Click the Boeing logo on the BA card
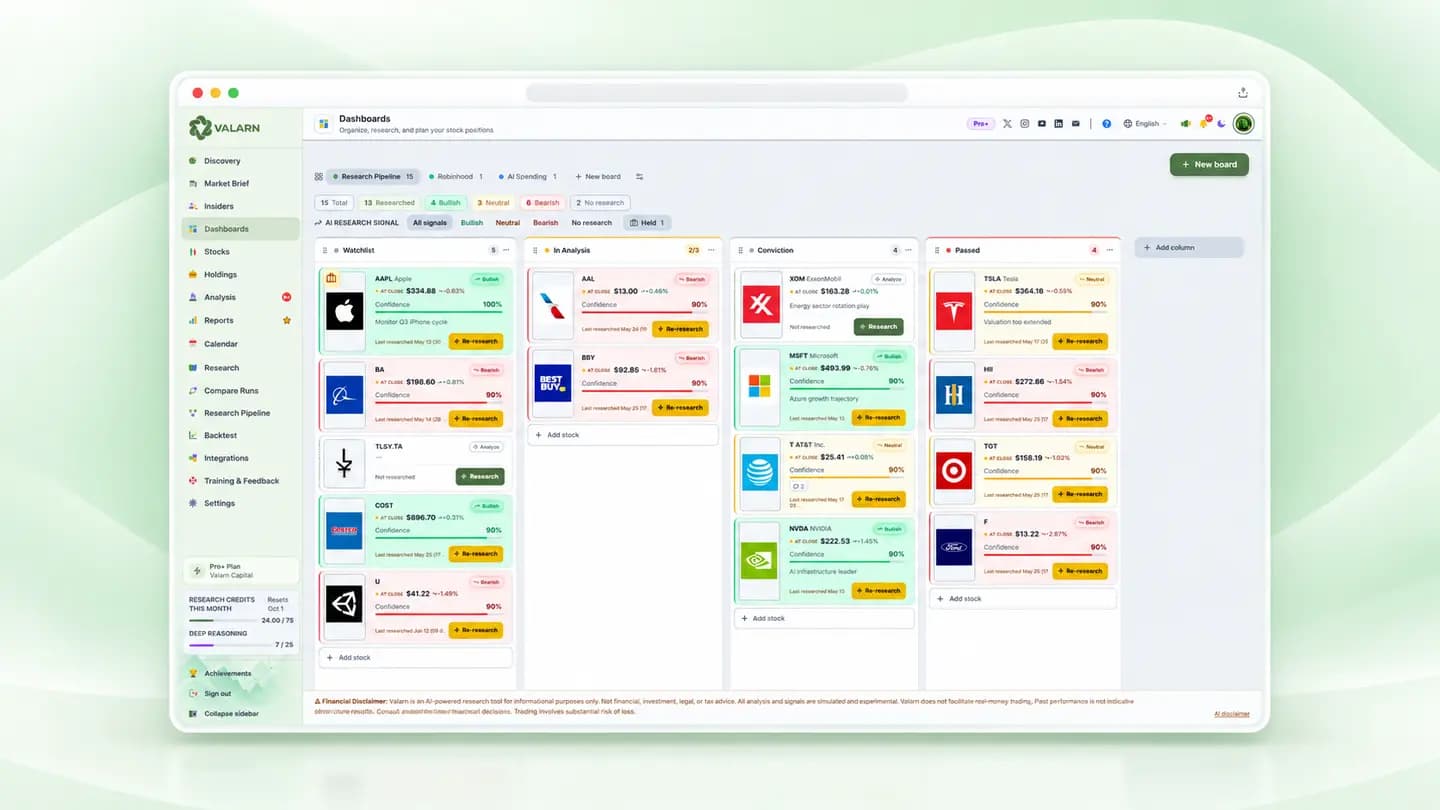The width and height of the screenshot is (1440, 810). pos(344,395)
